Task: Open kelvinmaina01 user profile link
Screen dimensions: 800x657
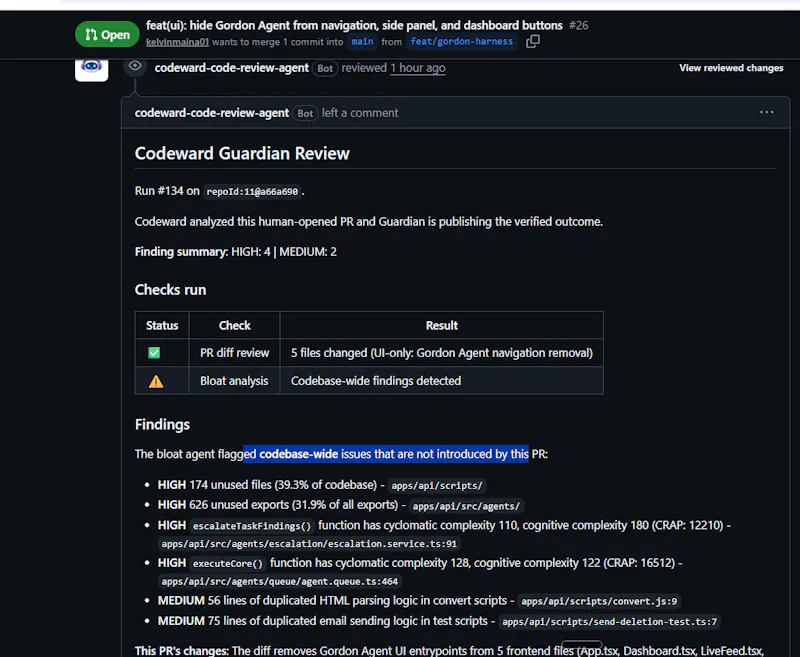Action: coord(178,42)
